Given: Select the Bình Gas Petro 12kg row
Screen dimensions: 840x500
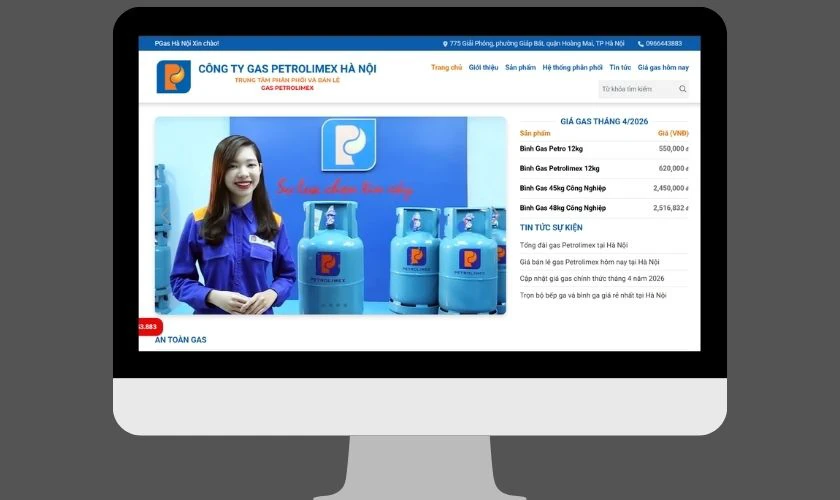Looking at the screenshot, I should [604, 149].
